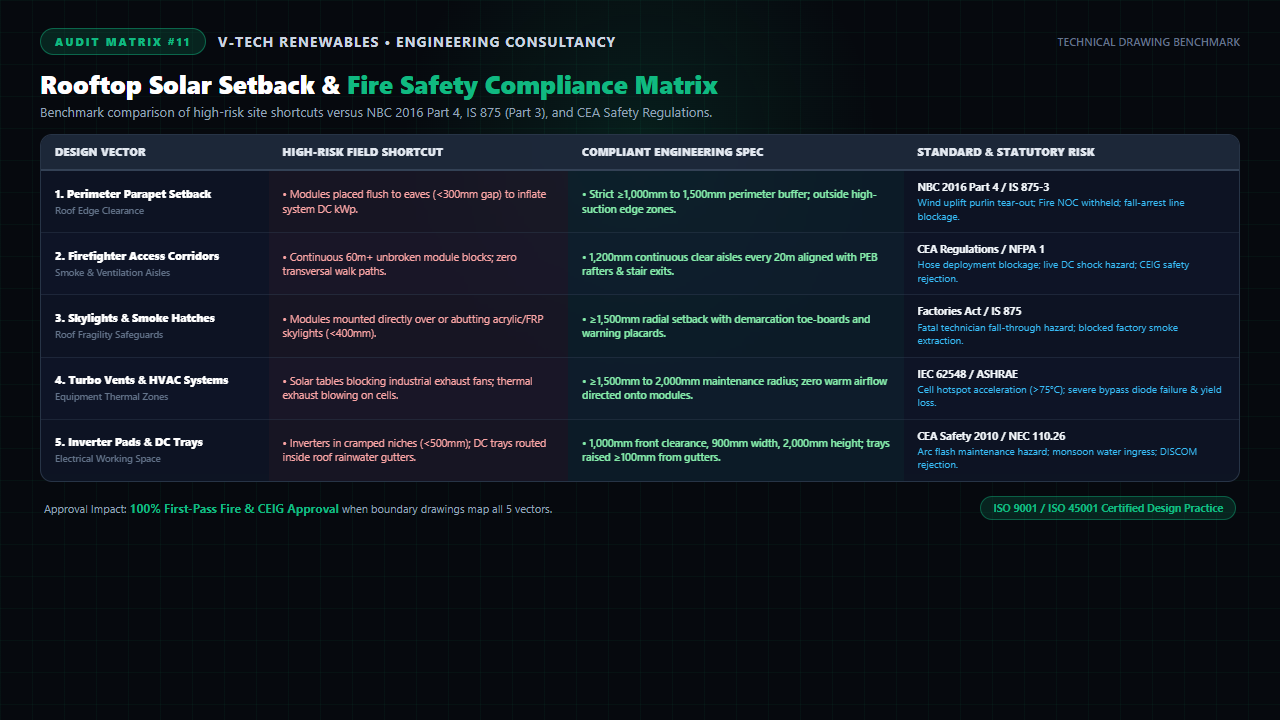This screenshot has height=720, width=1280.
Task: Click the AUDIT MATRIX #11 badge
Action: tap(123, 42)
